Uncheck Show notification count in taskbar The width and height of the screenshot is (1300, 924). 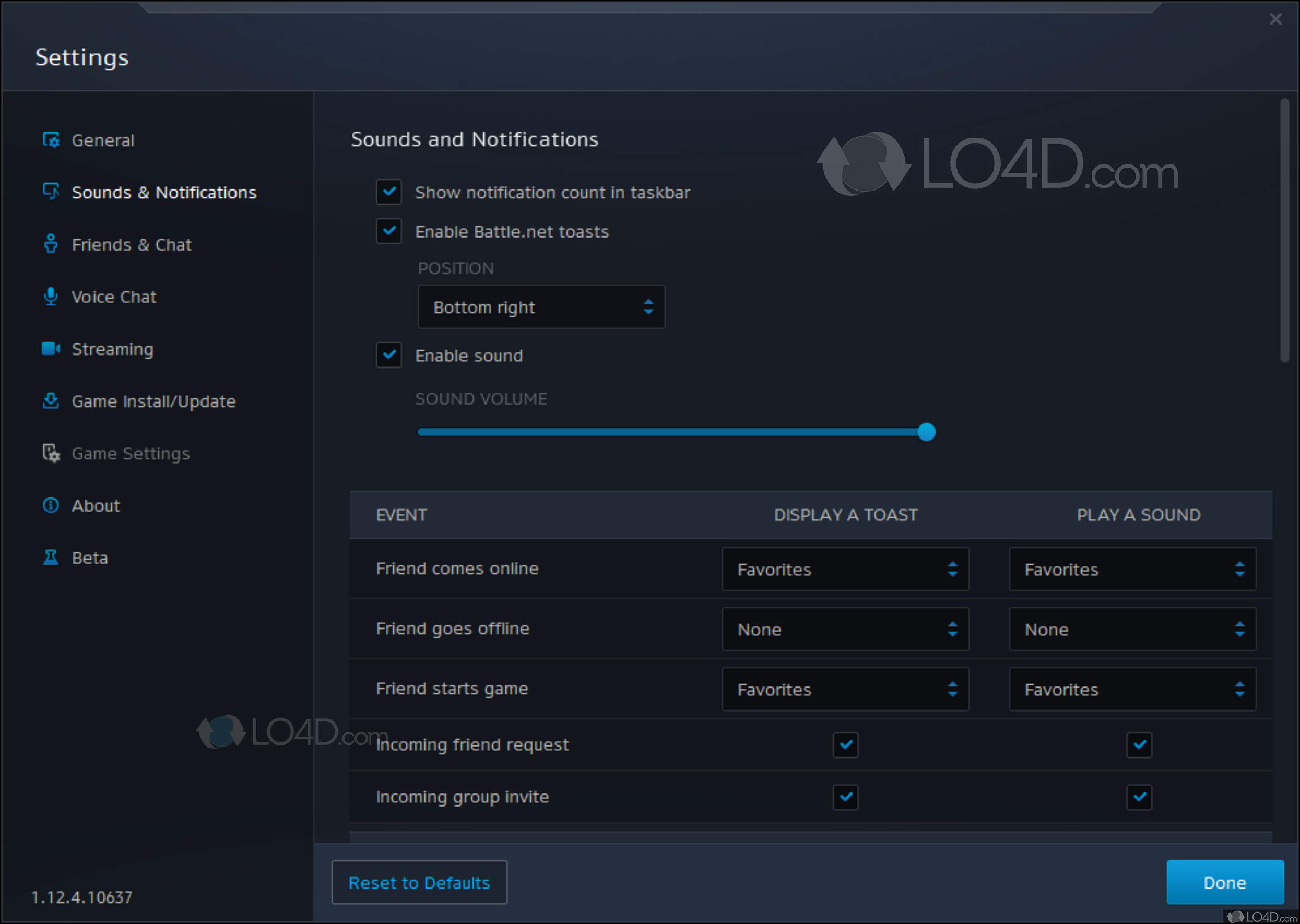point(388,192)
